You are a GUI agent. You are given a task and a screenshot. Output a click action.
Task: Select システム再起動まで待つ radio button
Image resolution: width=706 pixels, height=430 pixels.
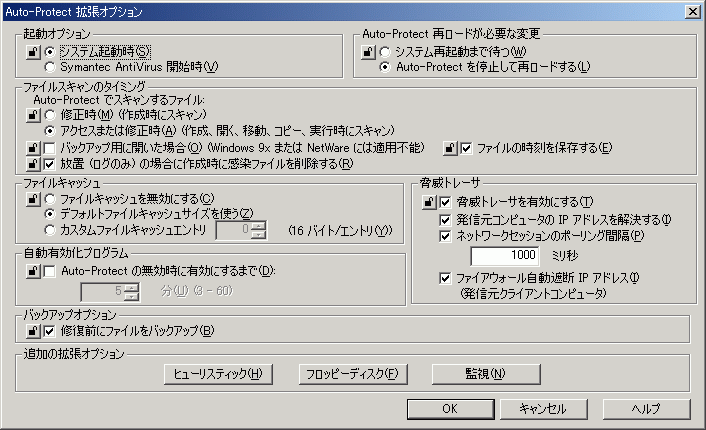click(385, 52)
